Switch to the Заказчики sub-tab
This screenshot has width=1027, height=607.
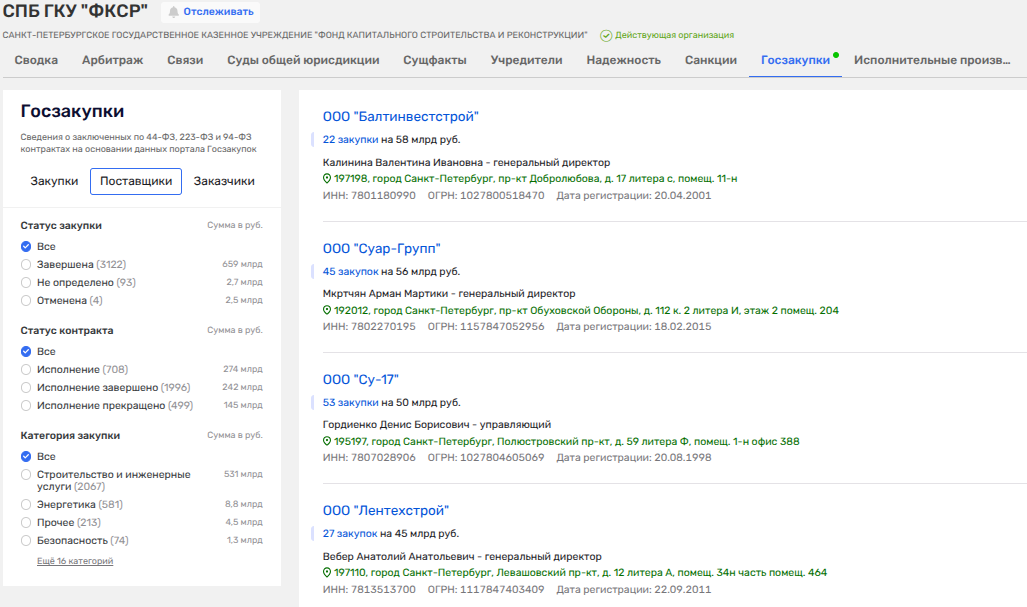(224, 181)
